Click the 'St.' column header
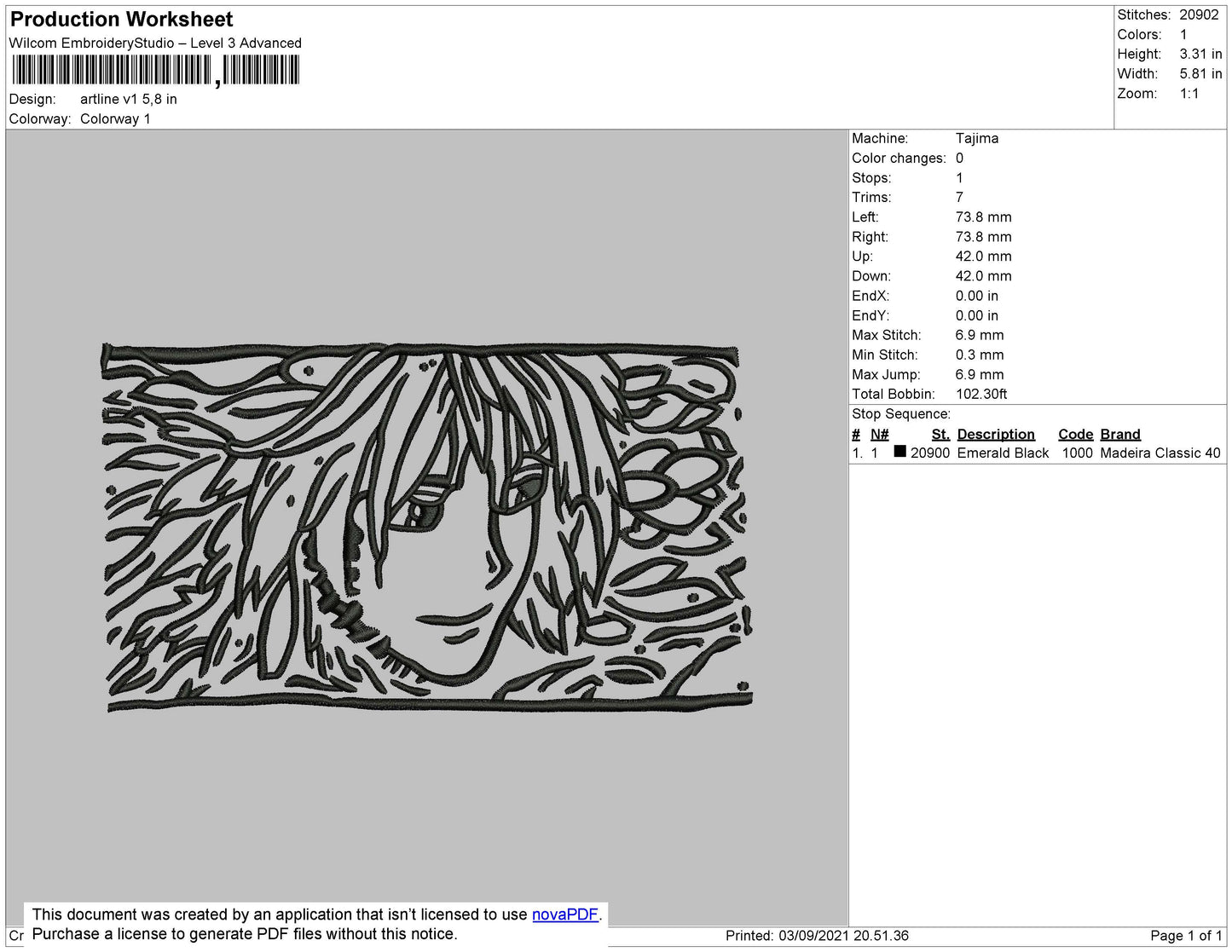Image resolution: width=1232 pixels, height=952 pixels. tap(940, 435)
